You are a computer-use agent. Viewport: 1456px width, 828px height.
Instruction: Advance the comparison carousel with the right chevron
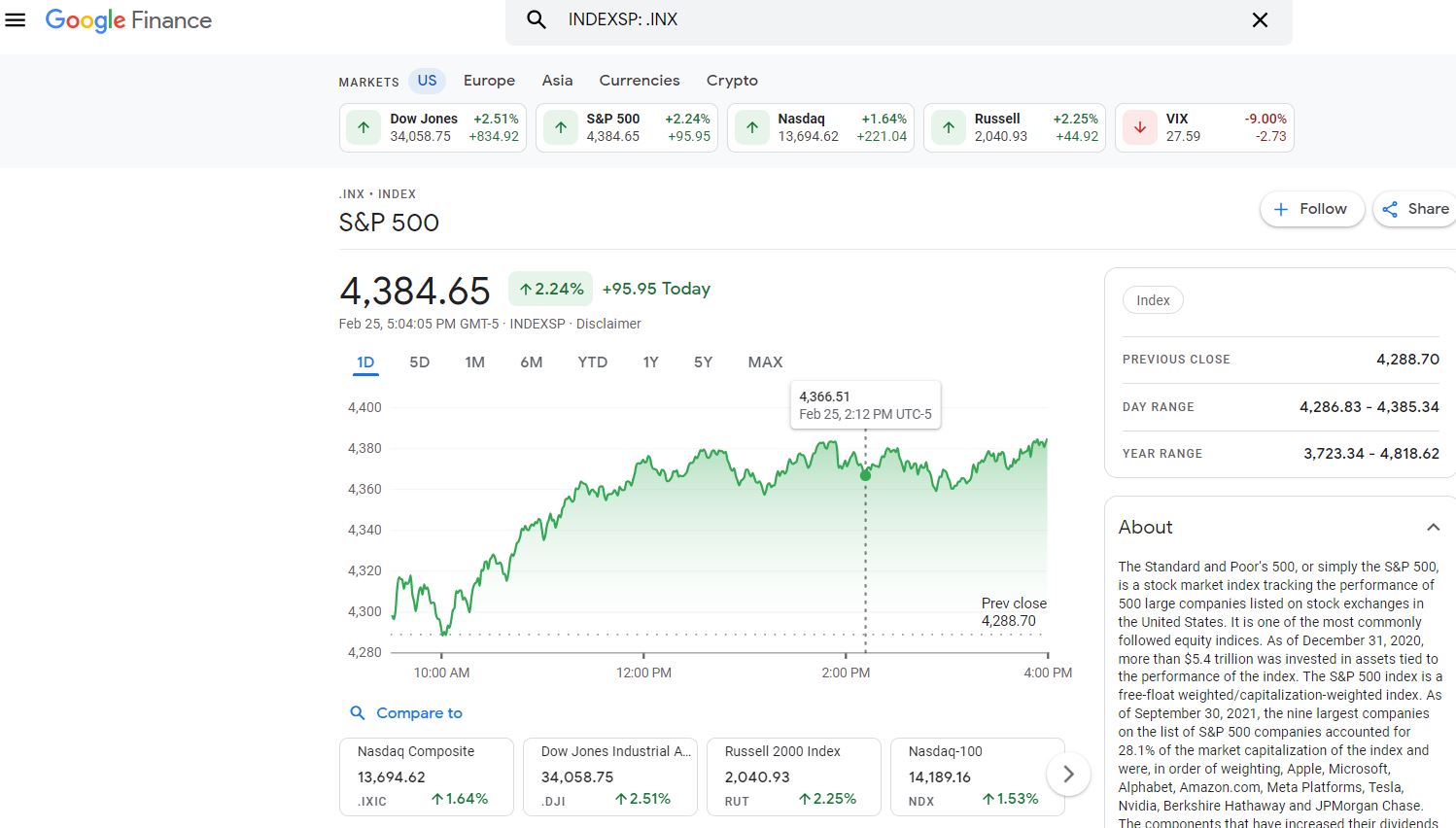pos(1068,774)
